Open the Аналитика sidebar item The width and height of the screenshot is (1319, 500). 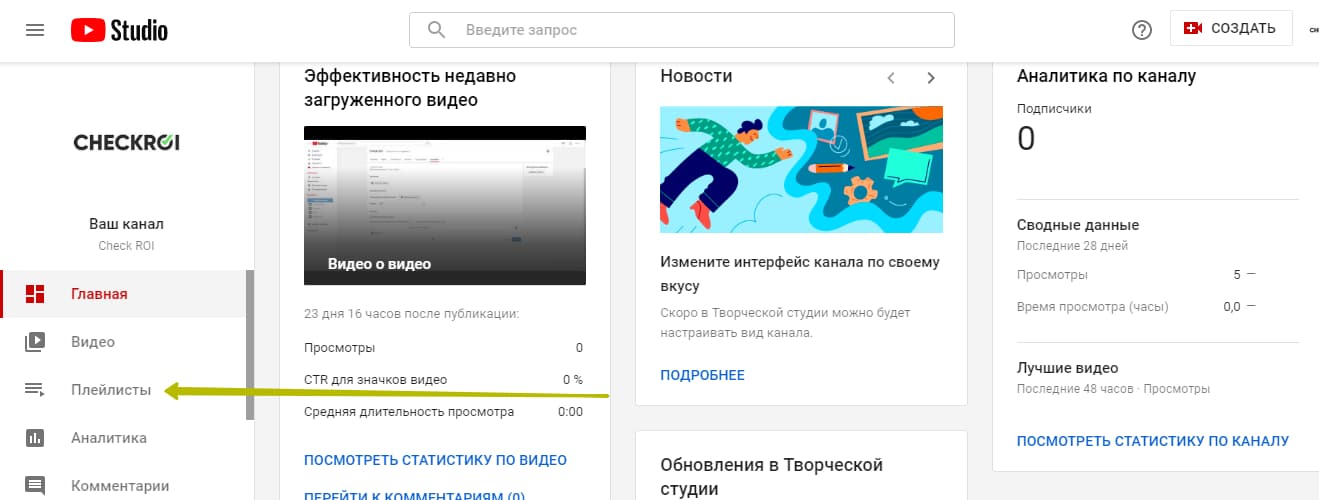[124, 438]
